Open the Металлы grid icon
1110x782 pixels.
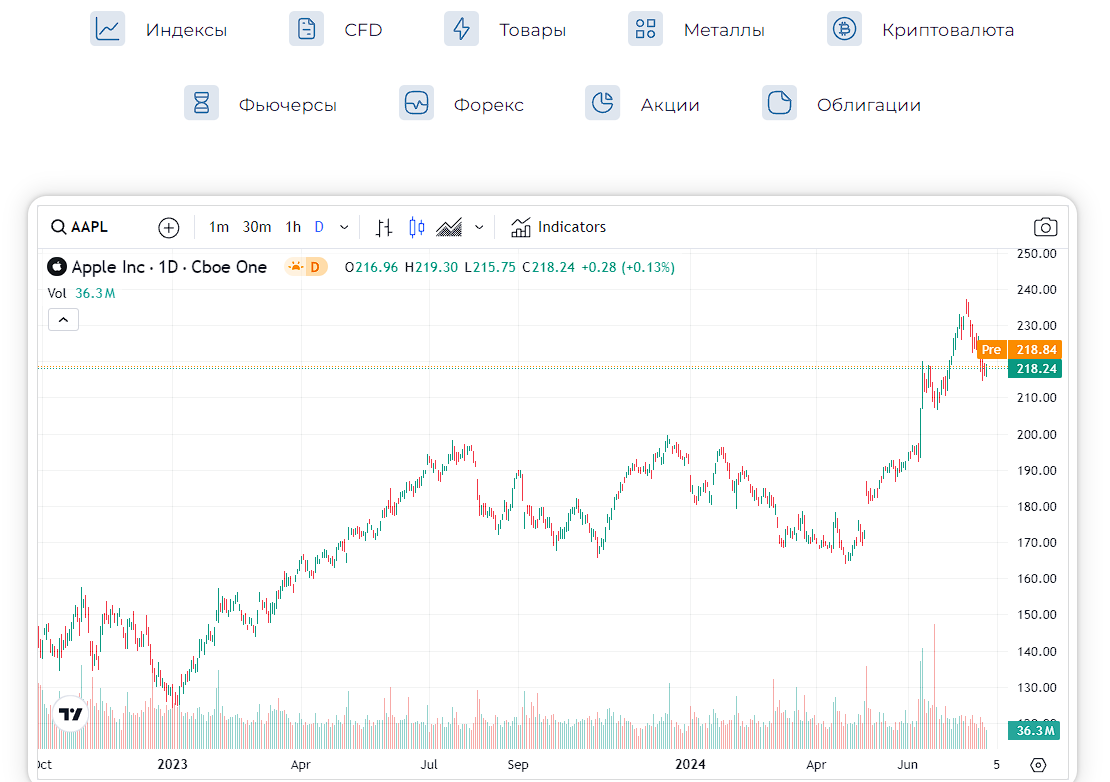(x=646, y=29)
